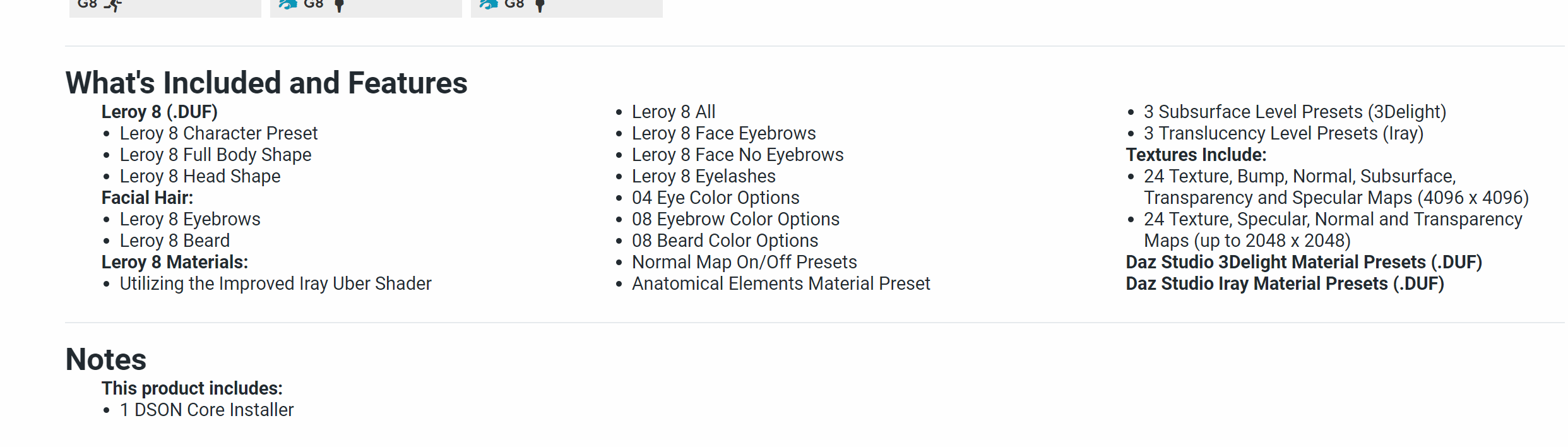Click the G8 label in the first card
The height and width of the screenshot is (447, 1568).
click(x=87, y=4)
